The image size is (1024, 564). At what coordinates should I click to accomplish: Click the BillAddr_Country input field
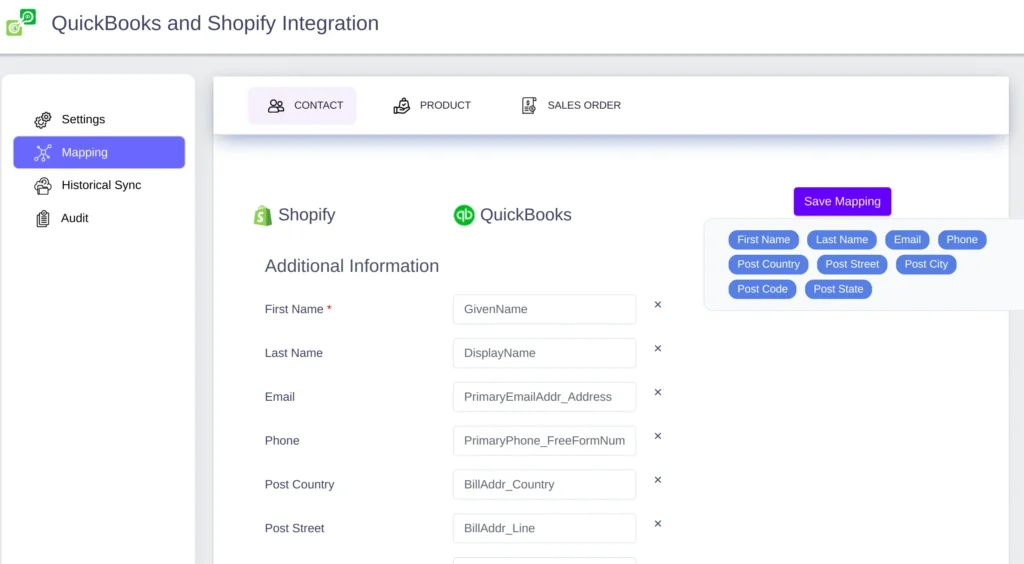[x=544, y=484]
